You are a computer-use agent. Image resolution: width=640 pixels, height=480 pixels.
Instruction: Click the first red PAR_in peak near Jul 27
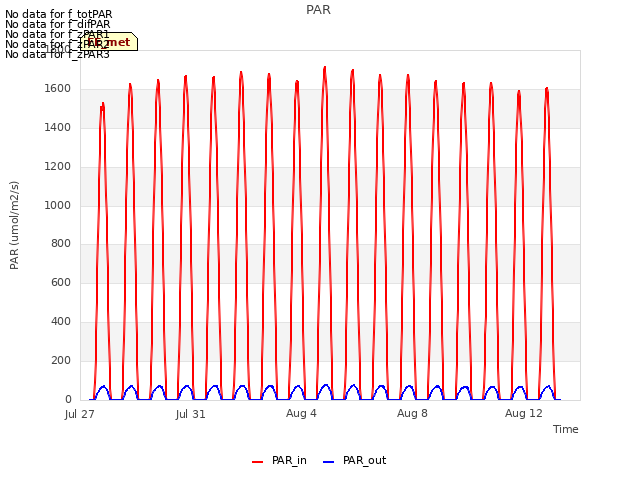click(102, 104)
